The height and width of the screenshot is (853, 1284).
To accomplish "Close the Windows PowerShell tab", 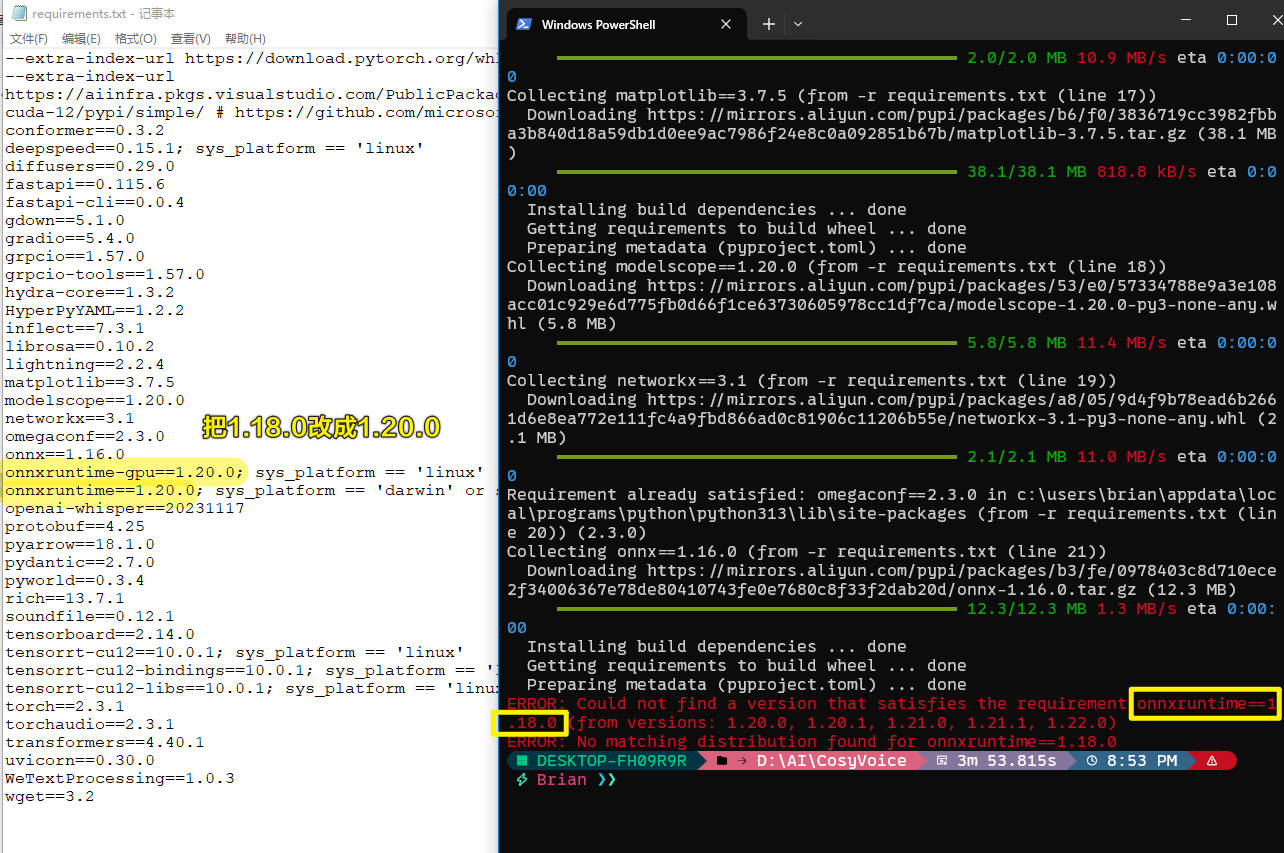I will 725,24.
